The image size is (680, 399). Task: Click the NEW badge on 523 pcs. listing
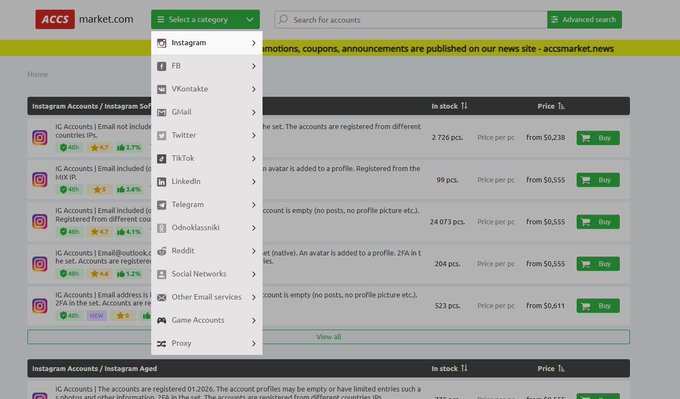(96, 316)
